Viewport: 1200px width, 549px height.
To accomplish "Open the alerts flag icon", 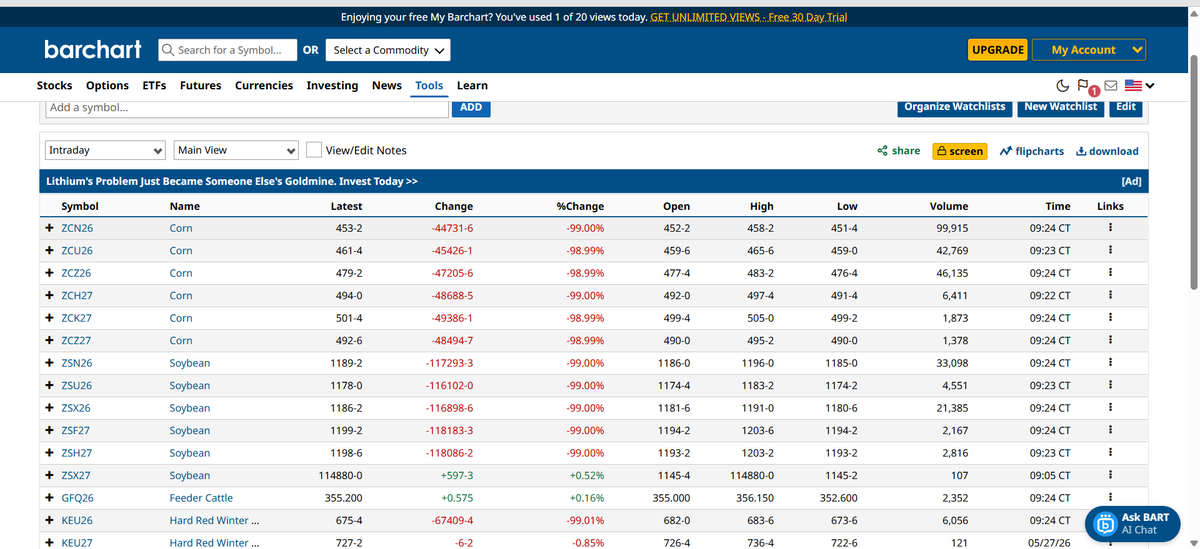I will 1085,86.
